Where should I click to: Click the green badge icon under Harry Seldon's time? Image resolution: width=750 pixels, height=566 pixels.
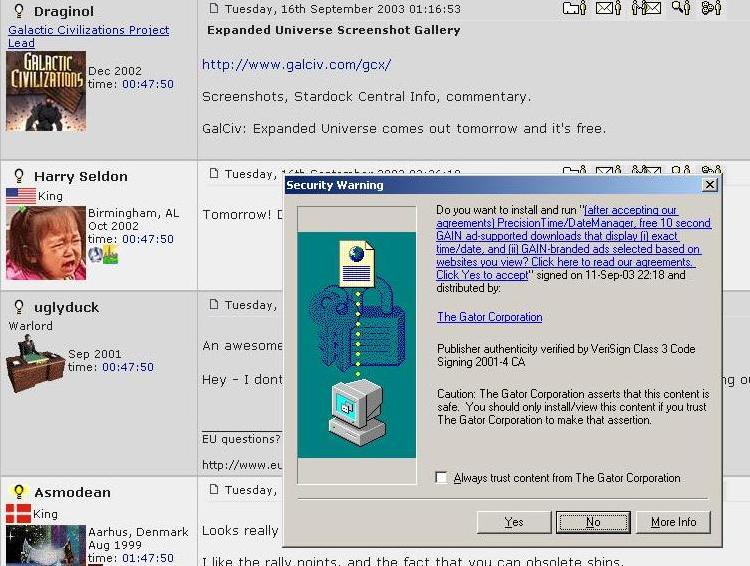pos(110,255)
